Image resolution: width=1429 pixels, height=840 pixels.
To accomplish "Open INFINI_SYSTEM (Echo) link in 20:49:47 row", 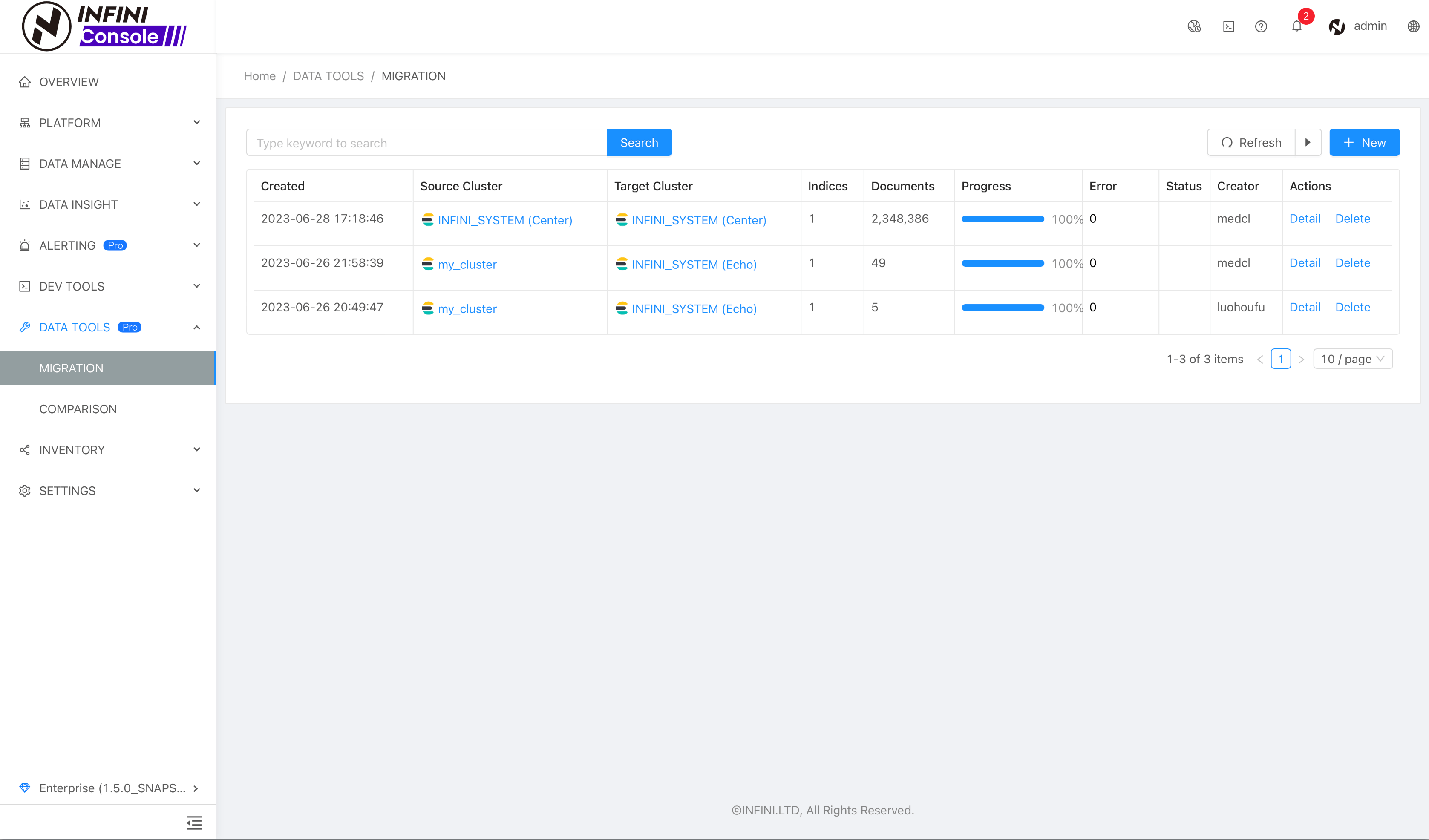I will (x=694, y=308).
